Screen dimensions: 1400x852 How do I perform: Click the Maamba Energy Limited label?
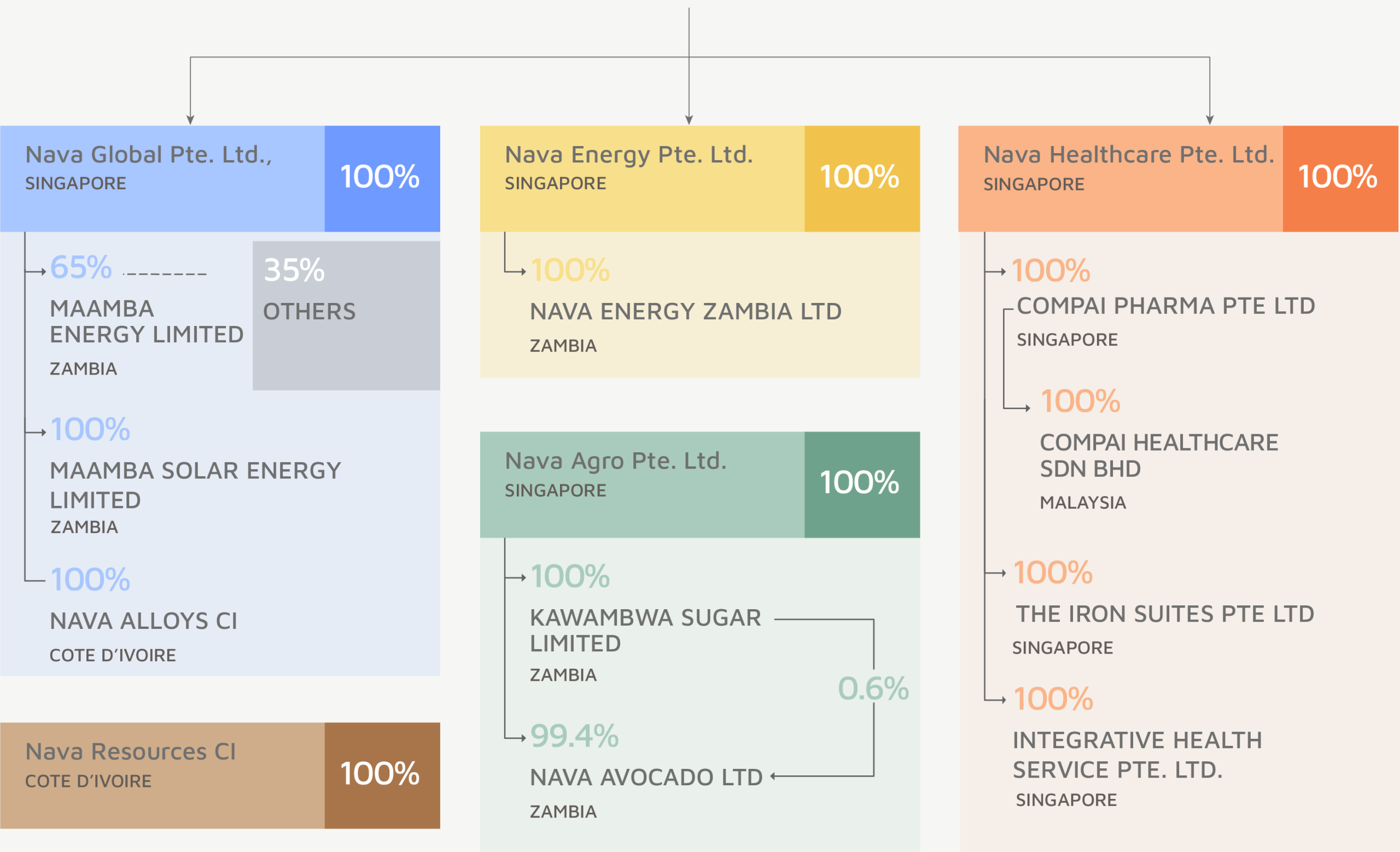pyautogui.click(x=146, y=322)
